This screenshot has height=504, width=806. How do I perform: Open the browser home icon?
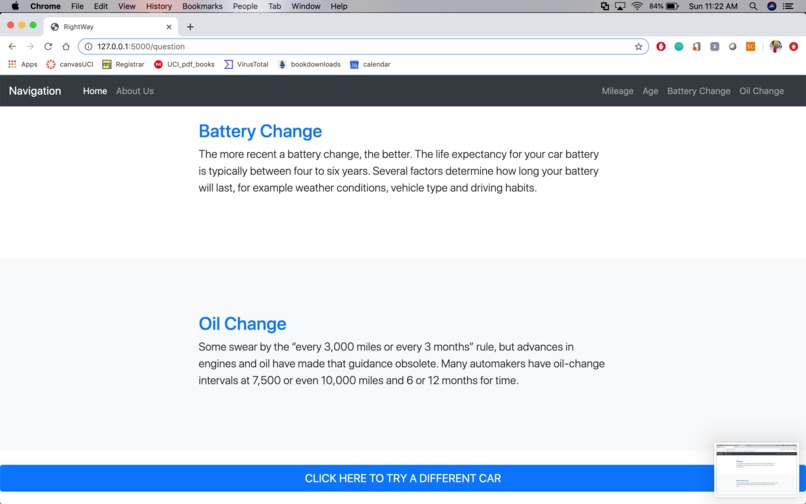point(66,46)
